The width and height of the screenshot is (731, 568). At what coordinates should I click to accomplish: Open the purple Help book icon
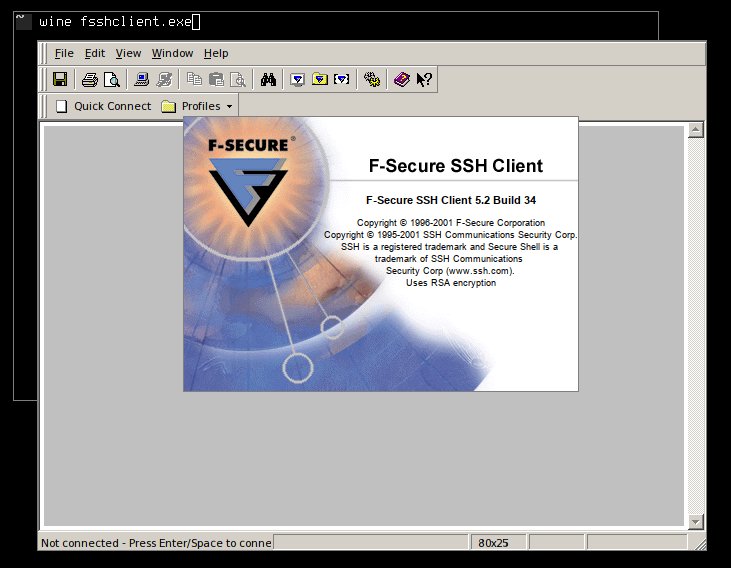[x=401, y=79]
